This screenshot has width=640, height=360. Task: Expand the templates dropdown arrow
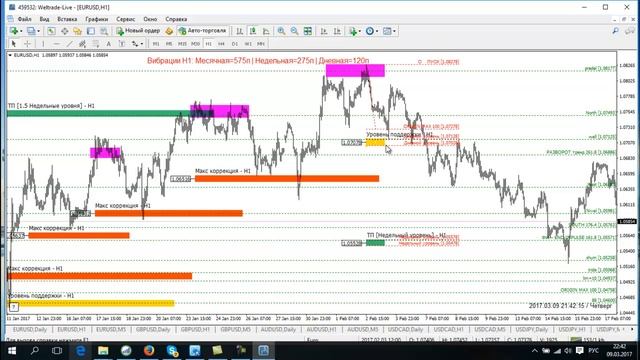tap(394, 31)
